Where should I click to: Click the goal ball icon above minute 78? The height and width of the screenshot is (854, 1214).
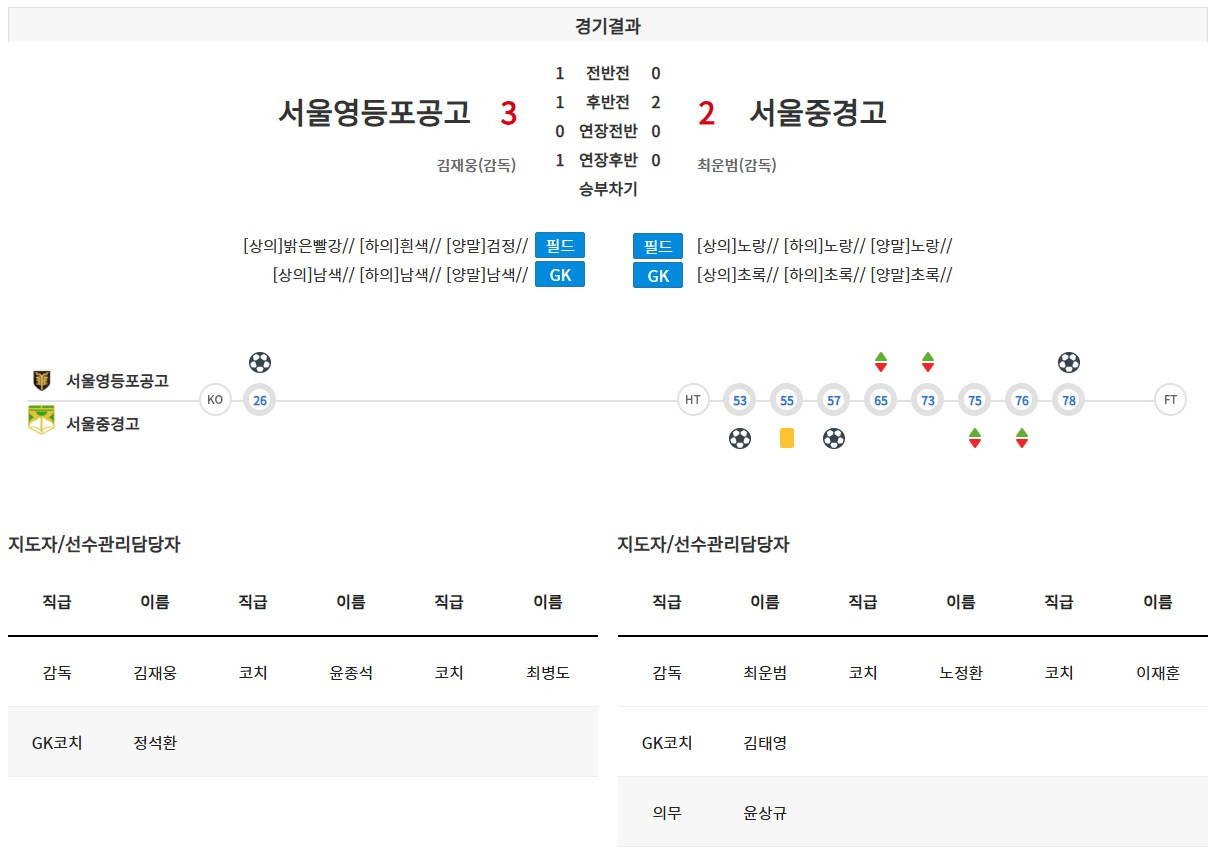tap(1069, 362)
